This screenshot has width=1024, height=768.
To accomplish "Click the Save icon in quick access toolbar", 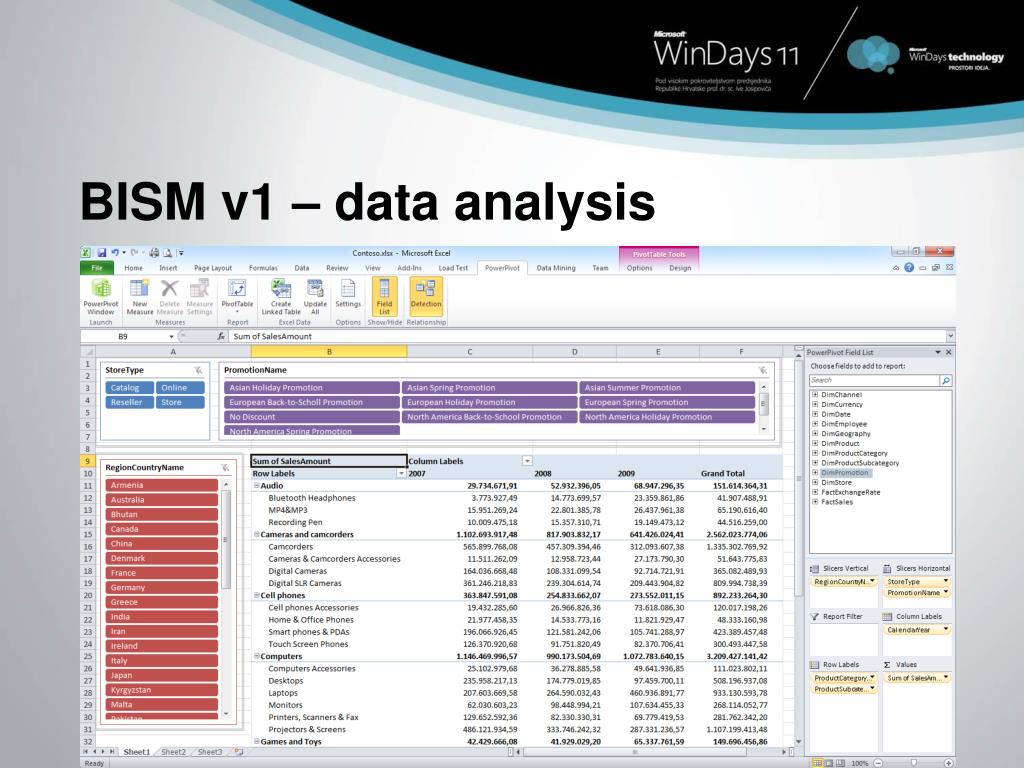I will pos(102,253).
